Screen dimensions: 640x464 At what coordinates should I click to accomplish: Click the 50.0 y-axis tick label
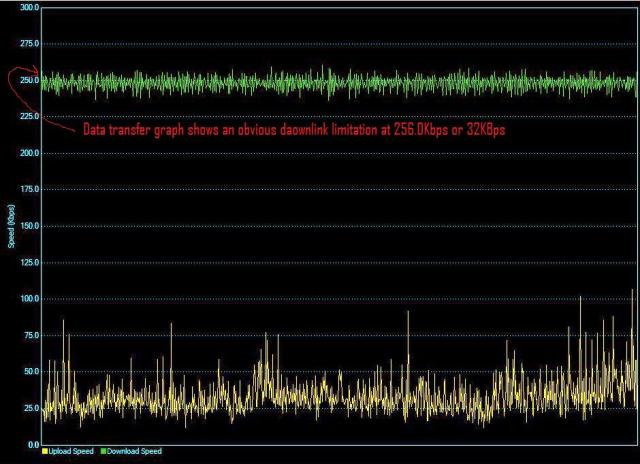(31, 372)
